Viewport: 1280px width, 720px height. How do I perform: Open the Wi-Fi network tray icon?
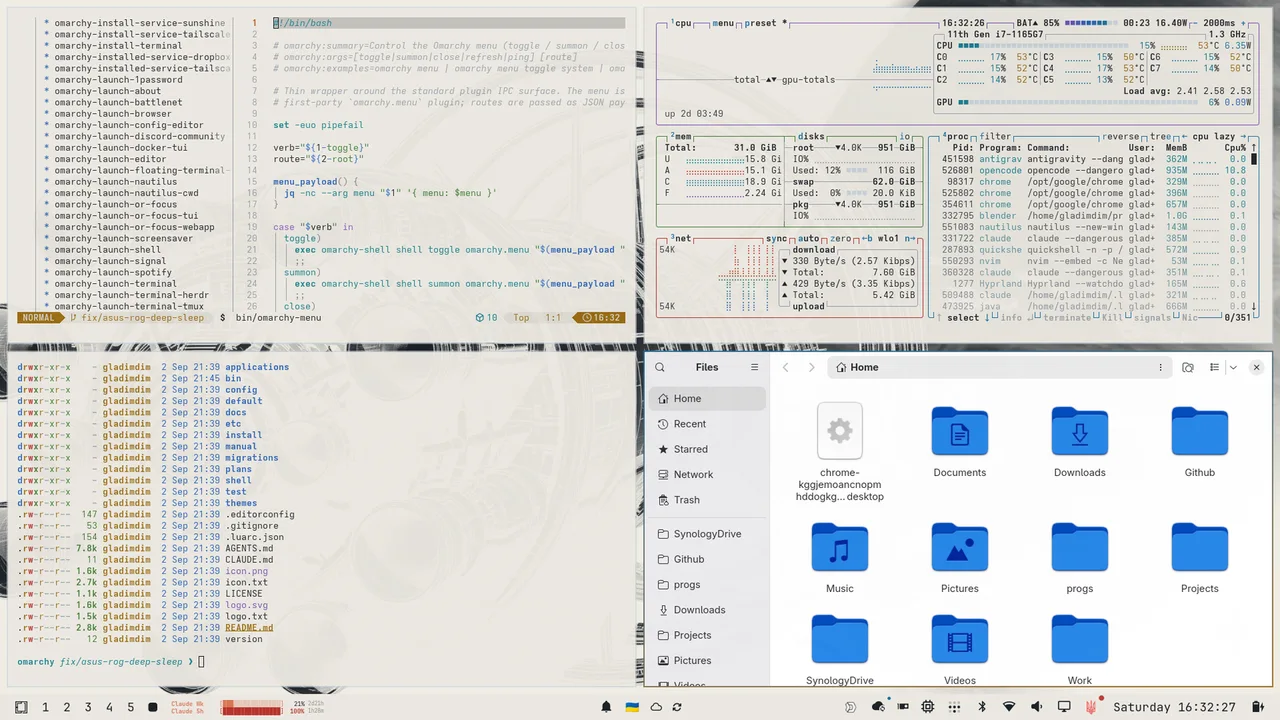[x=1009, y=707]
